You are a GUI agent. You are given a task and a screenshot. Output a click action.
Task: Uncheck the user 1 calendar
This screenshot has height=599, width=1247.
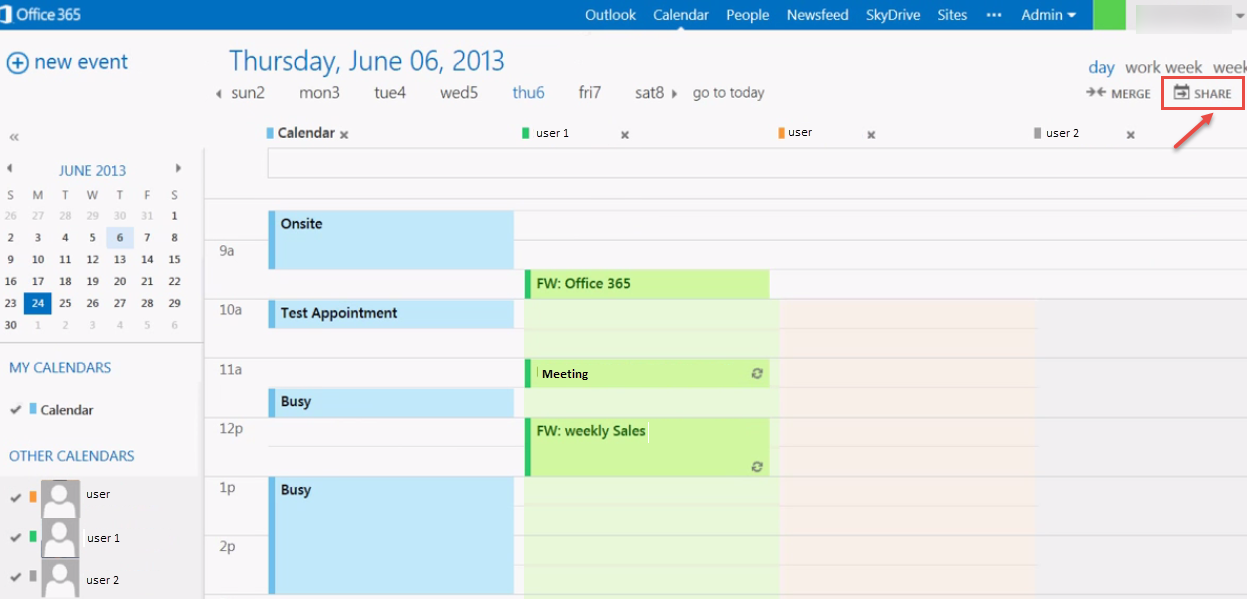tap(16, 537)
